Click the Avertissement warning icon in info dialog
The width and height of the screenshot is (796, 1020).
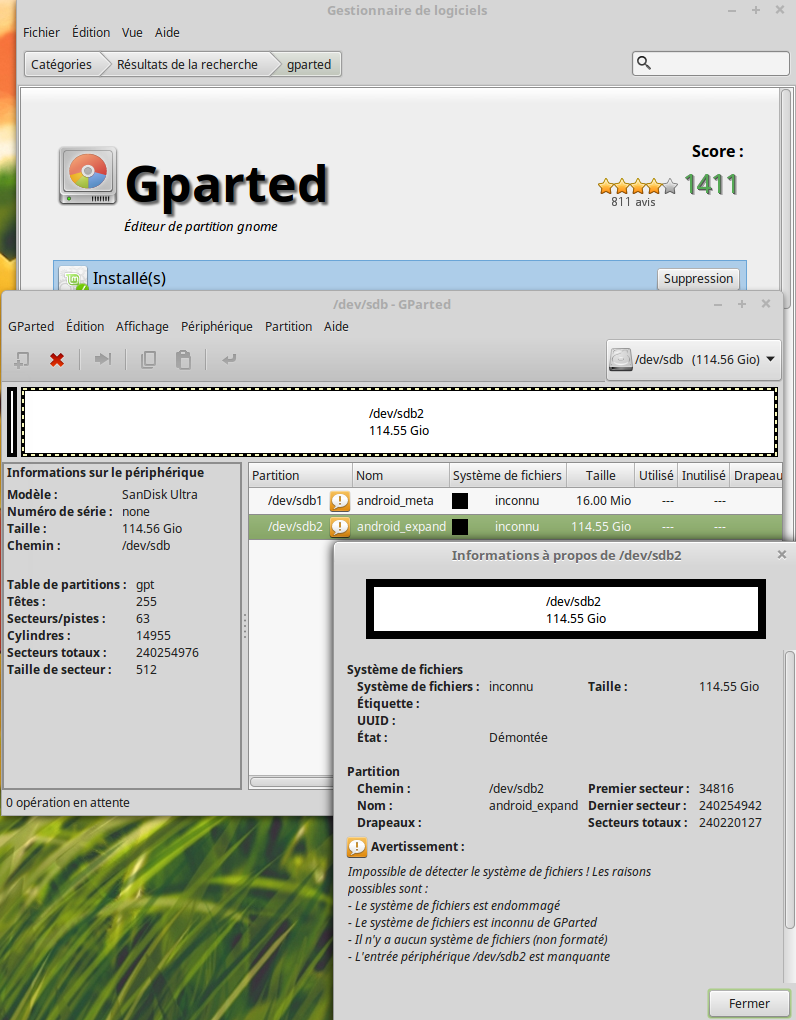click(x=356, y=847)
